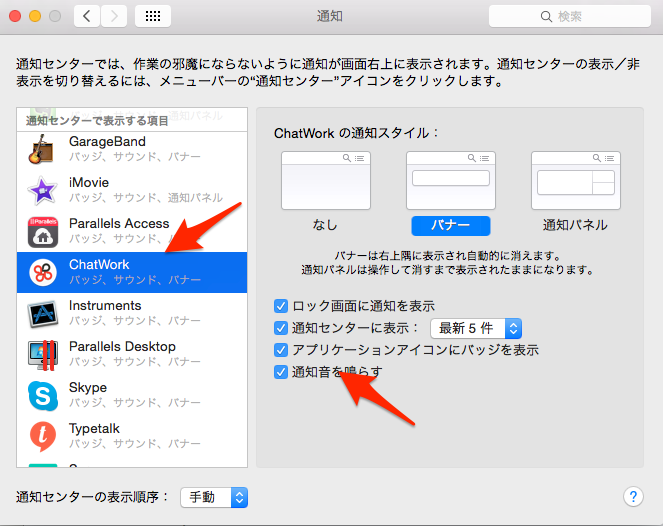This screenshot has height=526, width=663.
Task: Go back with the left chevron button
Action: (x=87, y=16)
